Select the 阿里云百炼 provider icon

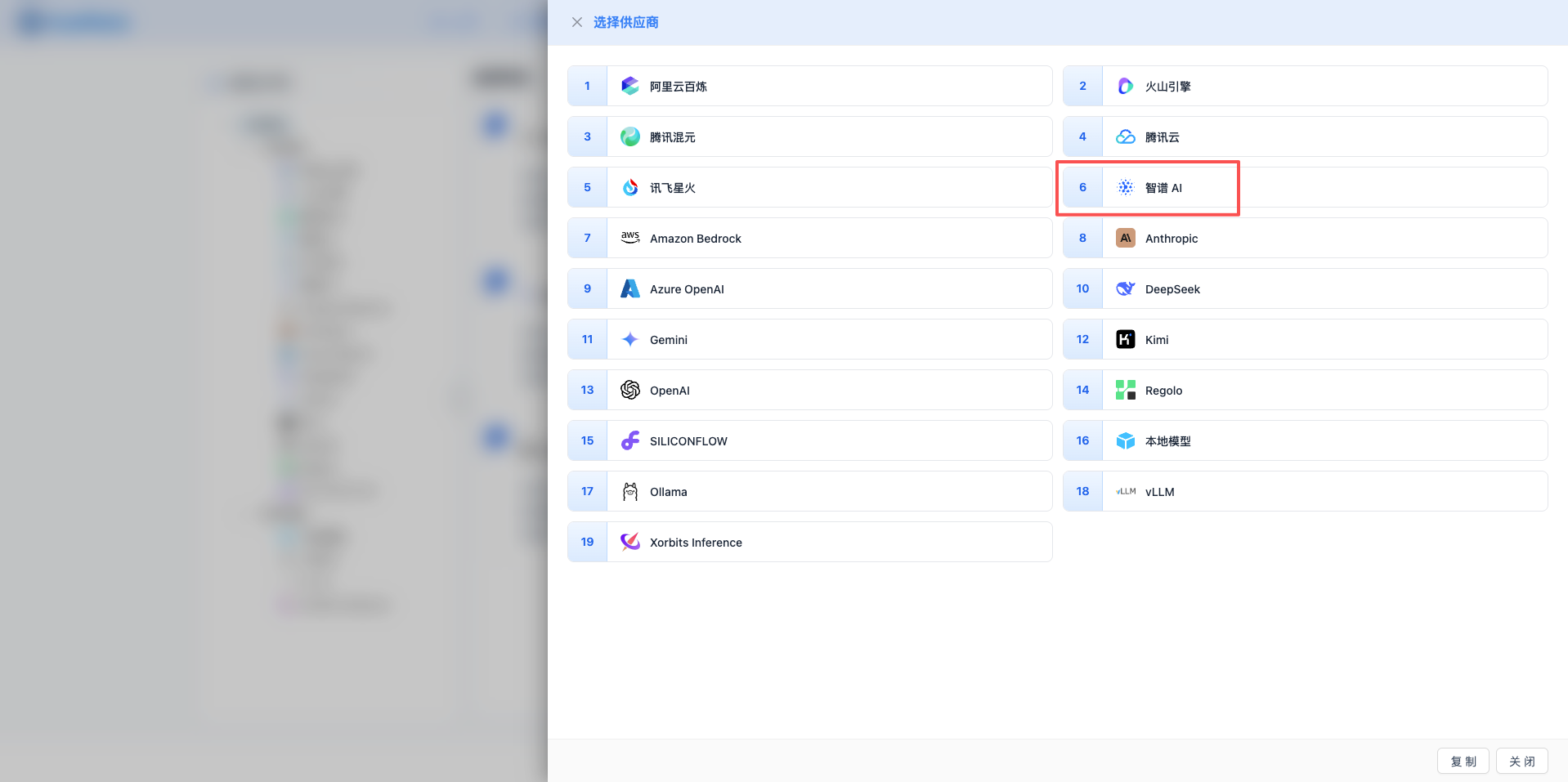pos(629,86)
